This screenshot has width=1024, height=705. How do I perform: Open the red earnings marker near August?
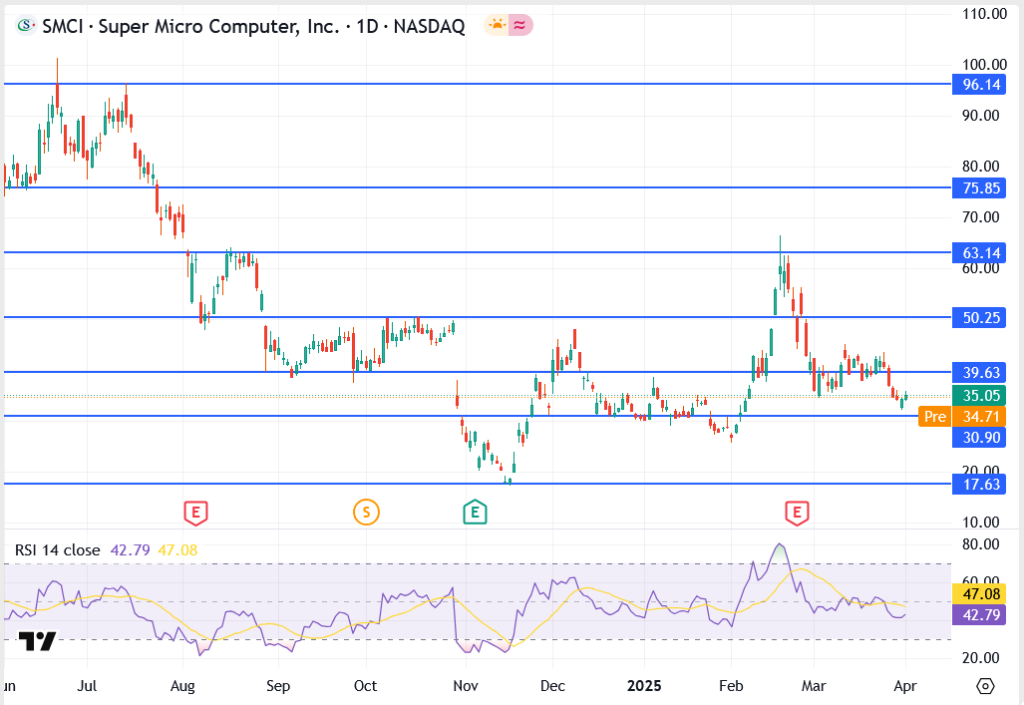(x=197, y=514)
